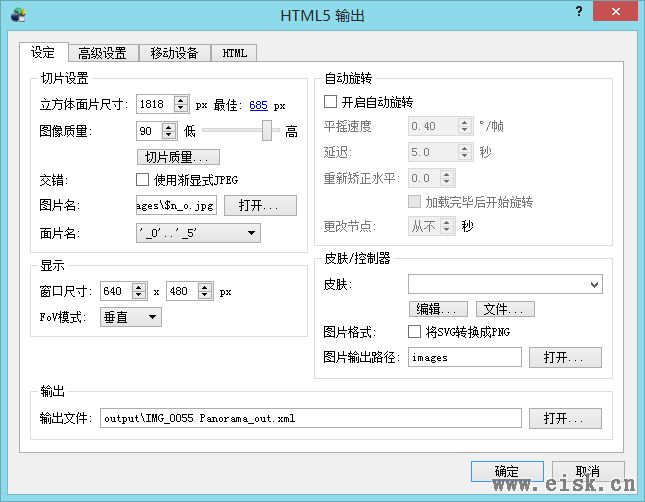Viewport: 645px width, 502px height.
Task: Click the 切片质量... button
Action: [177, 157]
